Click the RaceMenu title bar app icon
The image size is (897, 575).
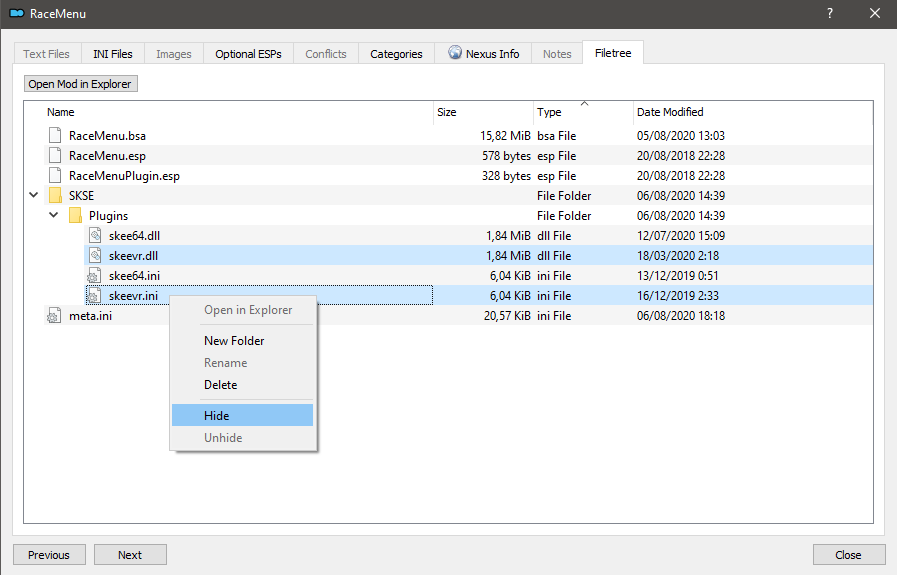[17, 13]
